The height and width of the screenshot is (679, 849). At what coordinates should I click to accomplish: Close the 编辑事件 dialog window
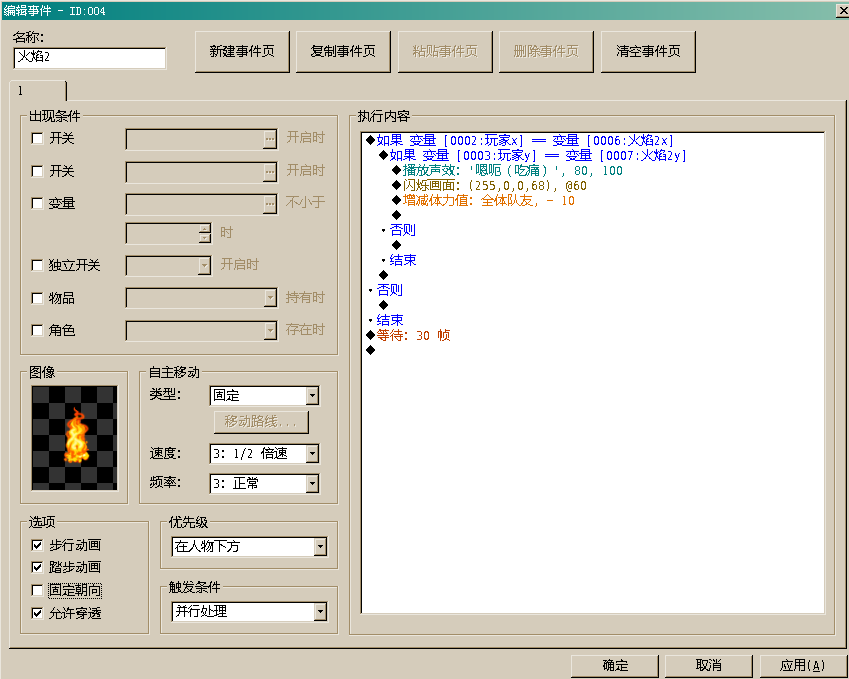tap(844, 11)
